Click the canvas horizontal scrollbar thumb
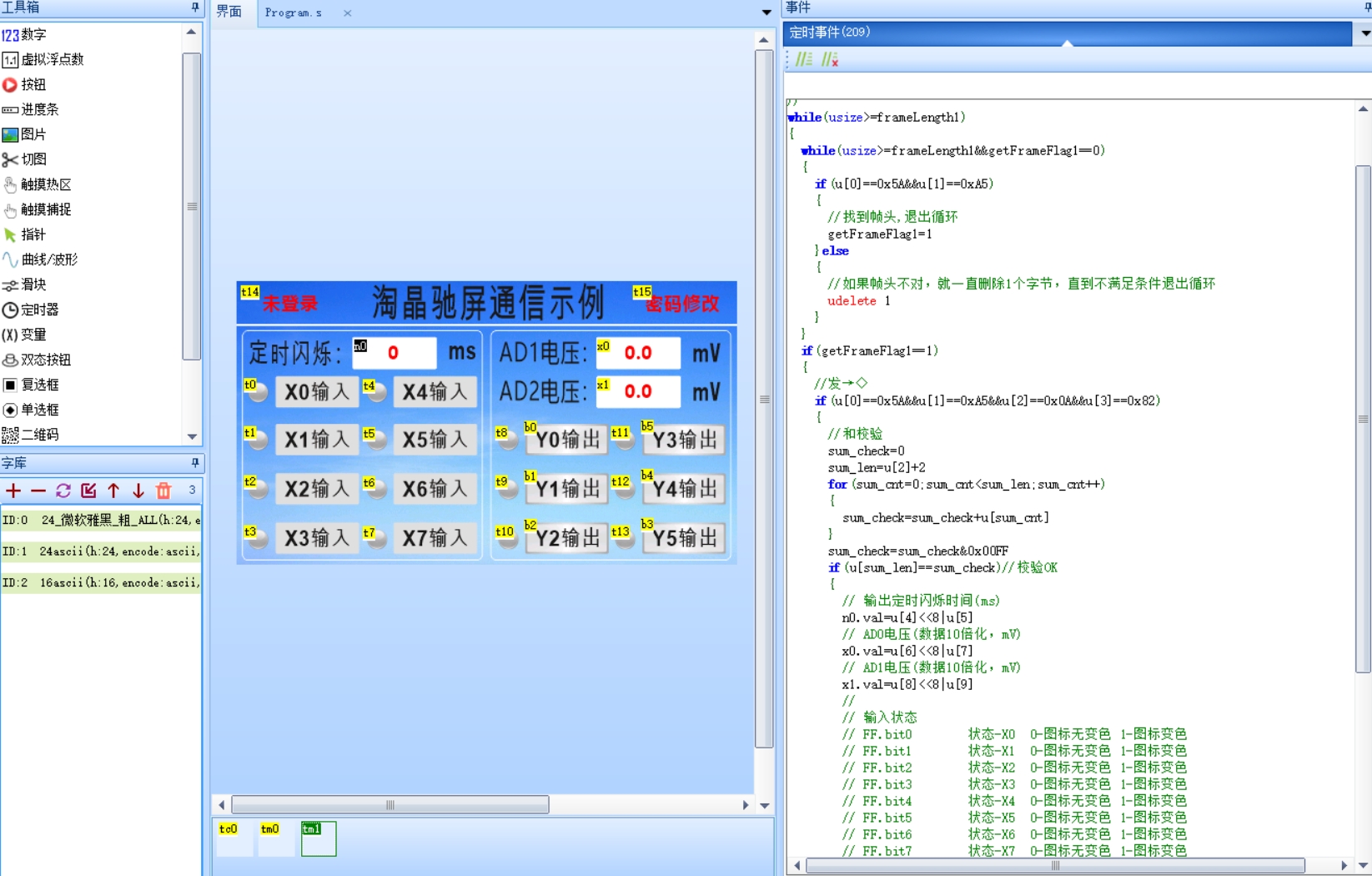 [390, 805]
